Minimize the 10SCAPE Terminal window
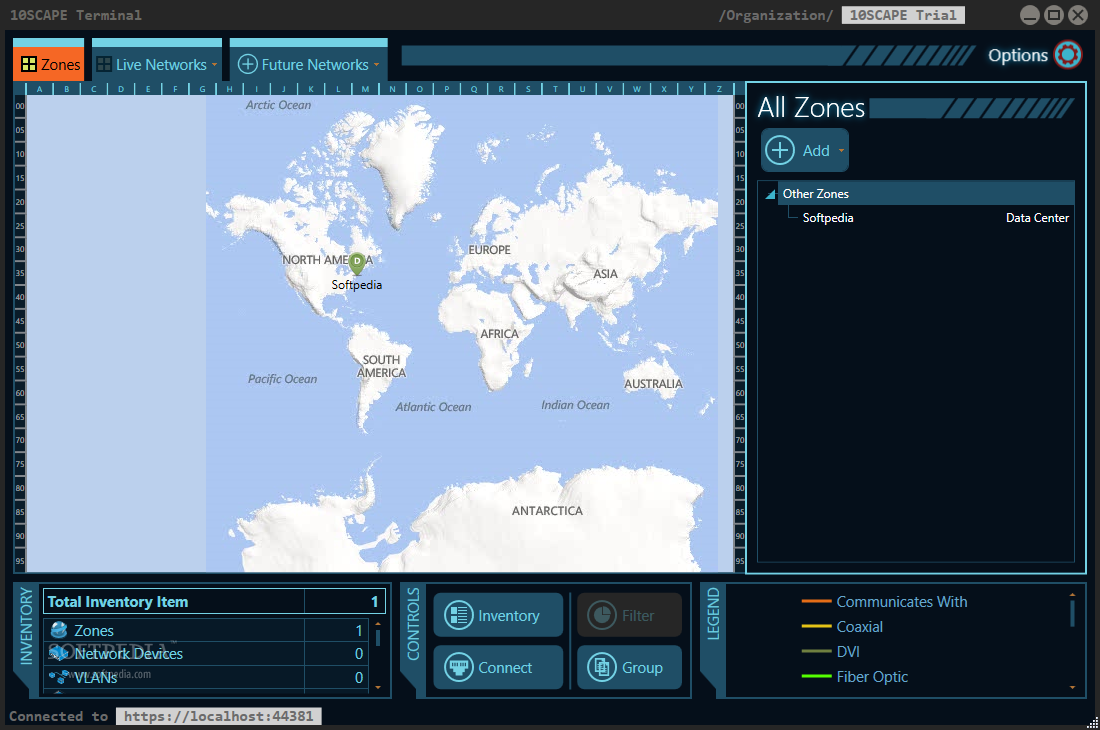 pos(1029,15)
